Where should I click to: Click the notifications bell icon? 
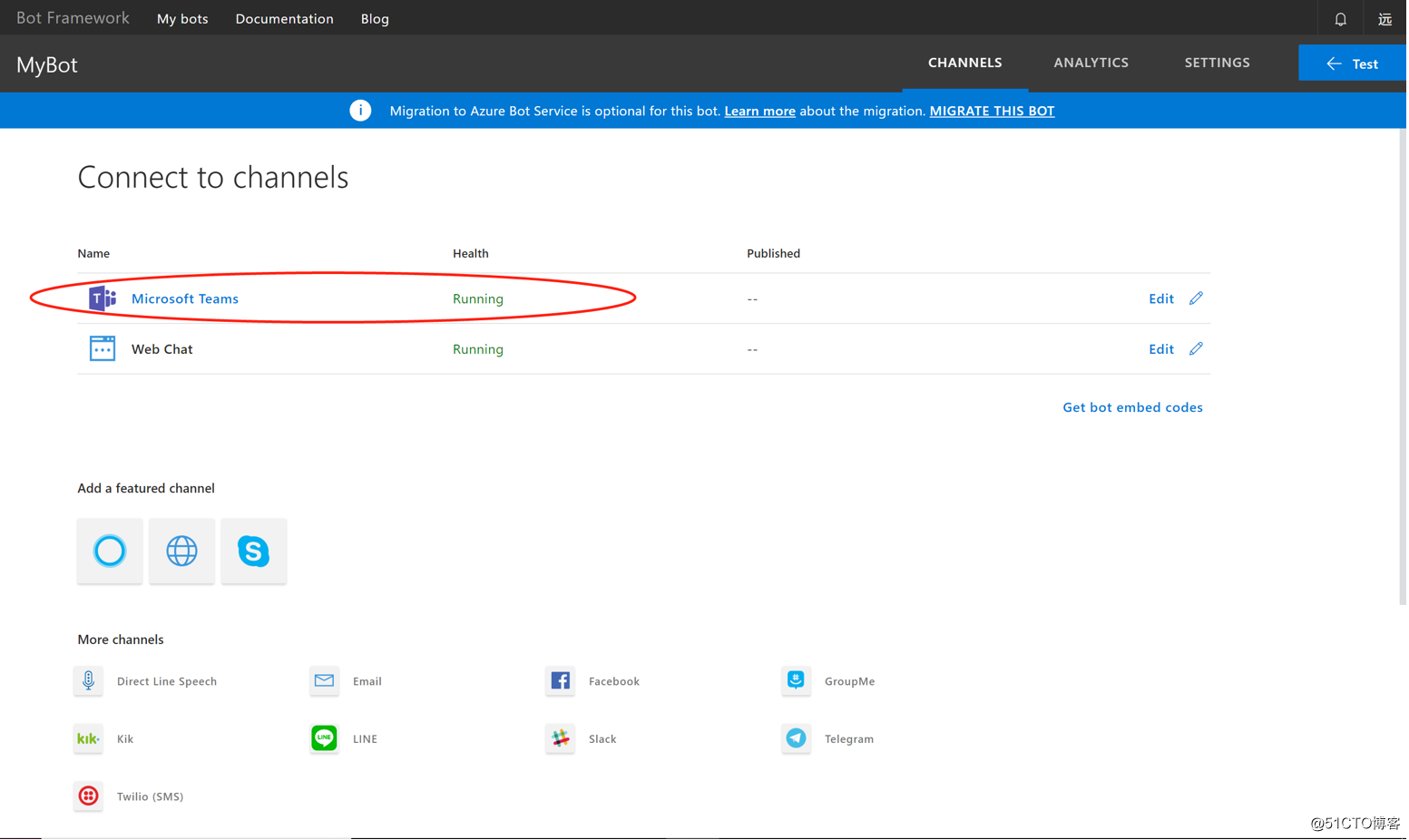pos(1343,19)
